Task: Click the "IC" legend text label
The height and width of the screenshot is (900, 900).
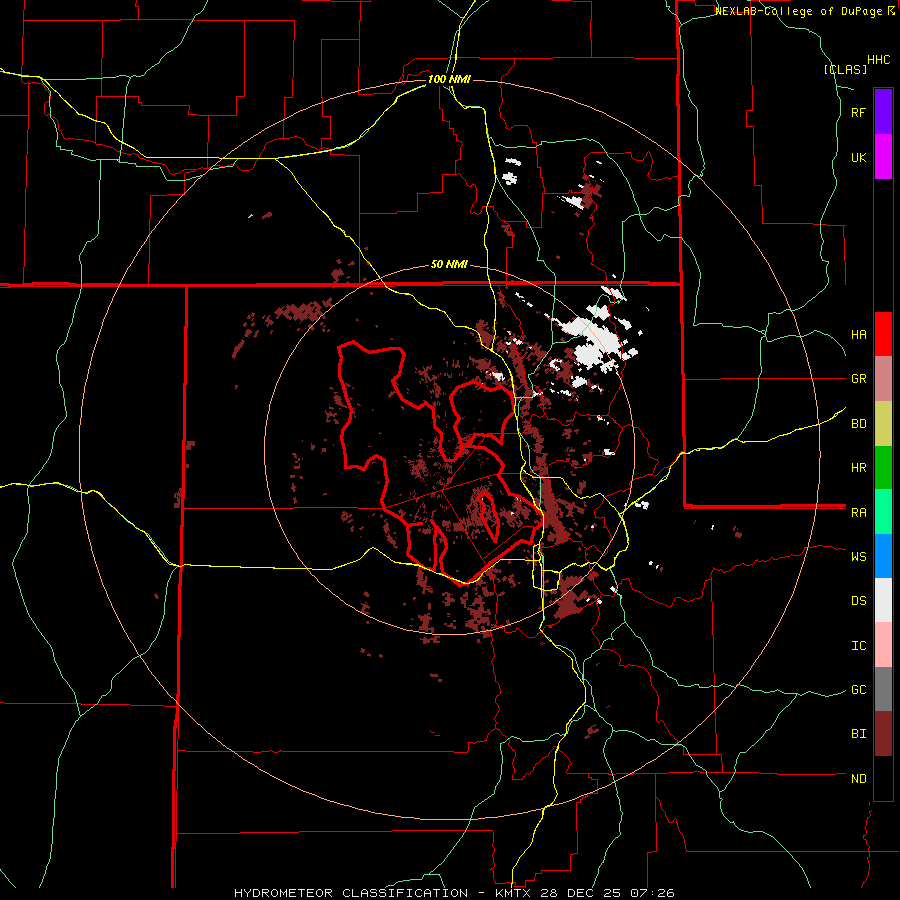Action: pos(859,646)
